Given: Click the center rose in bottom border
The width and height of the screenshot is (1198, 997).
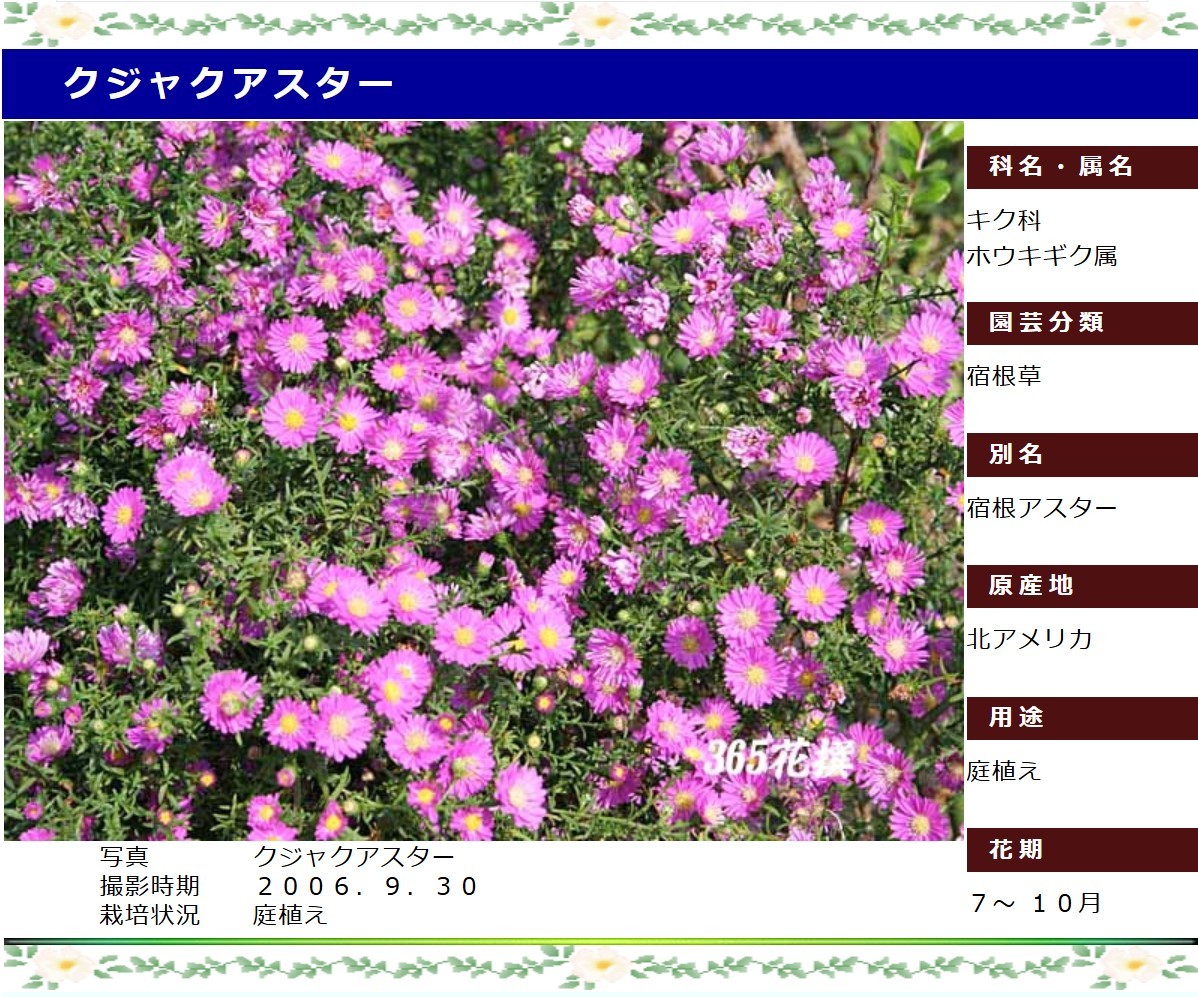Looking at the screenshot, I should [602, 966].
